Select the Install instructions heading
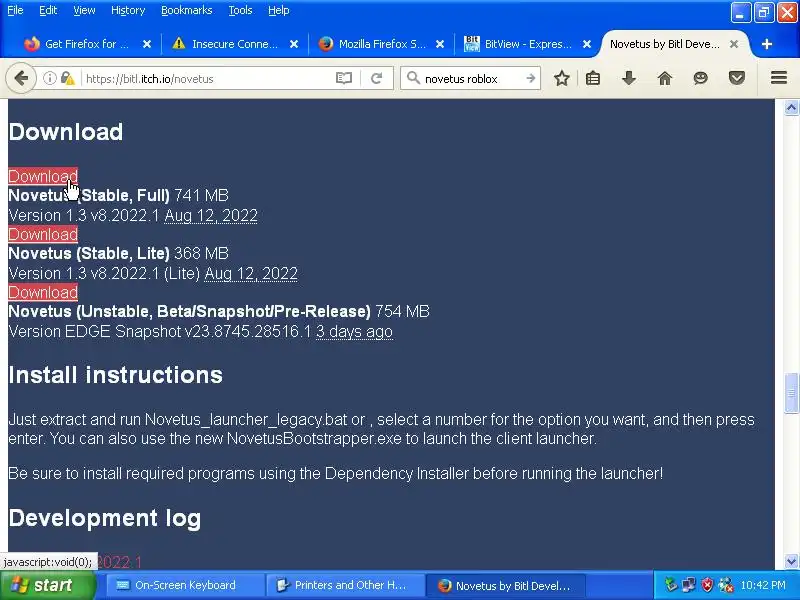The image size is (800, 600). point(115,375)
